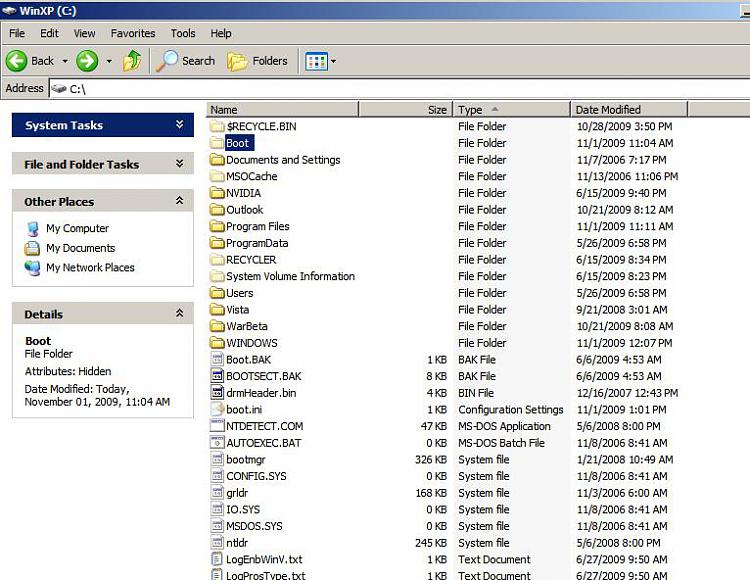Select the WarBeta folder name
The width and height of the screenshot is (750, 580).
247,327
